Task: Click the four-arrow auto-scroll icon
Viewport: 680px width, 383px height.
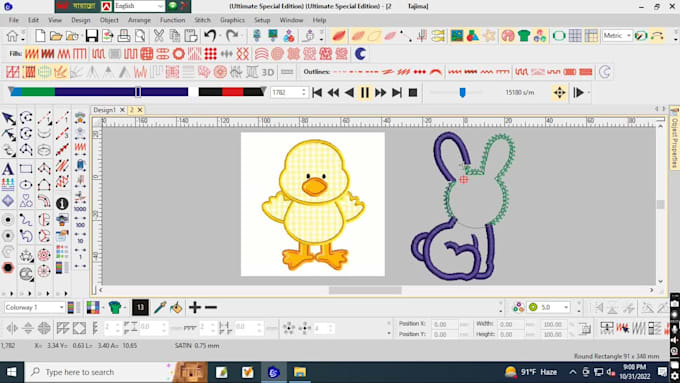Action: pyautogui.click(x=559, y=92)
